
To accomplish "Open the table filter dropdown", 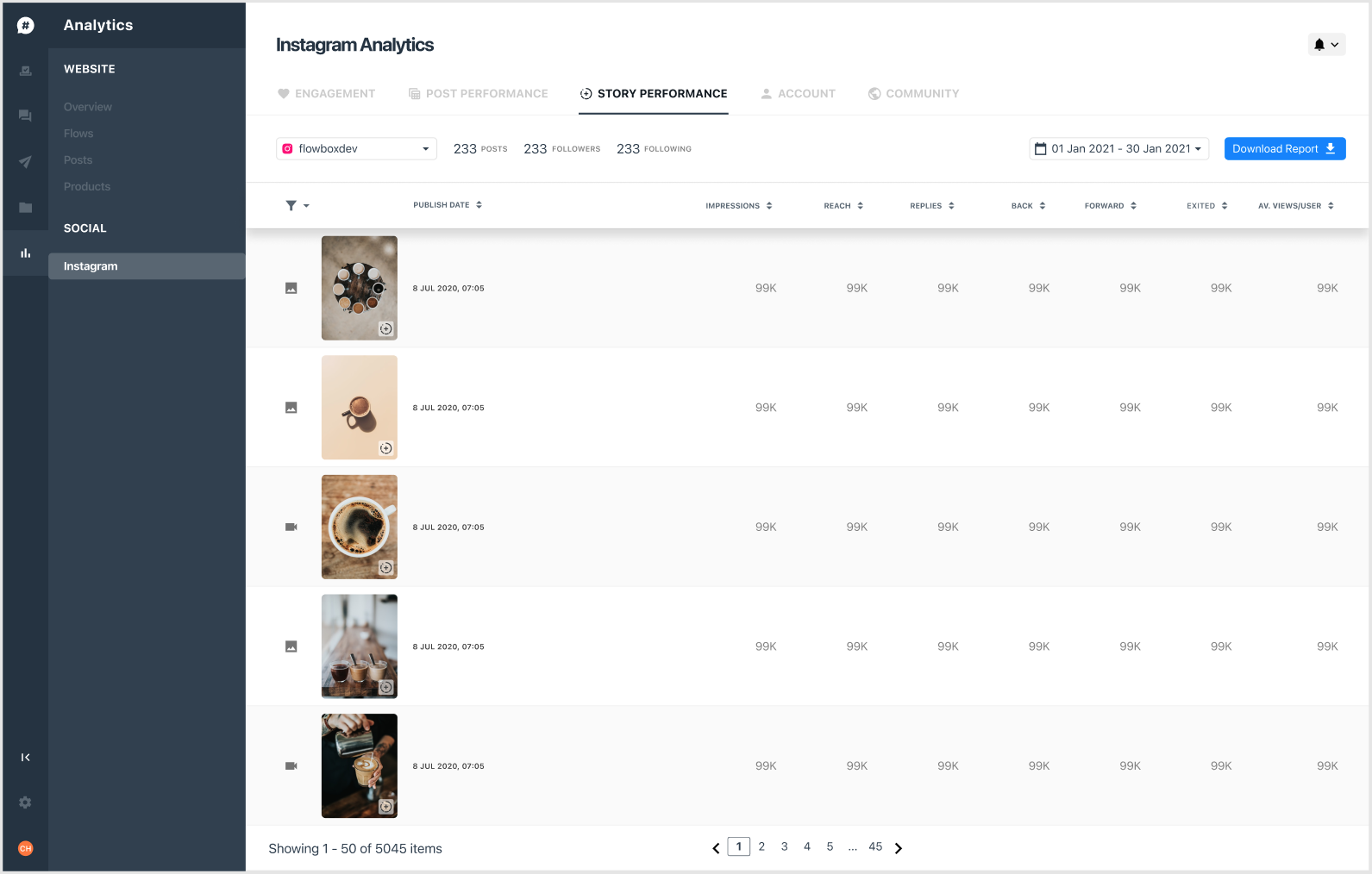I will tap(297, 205).
